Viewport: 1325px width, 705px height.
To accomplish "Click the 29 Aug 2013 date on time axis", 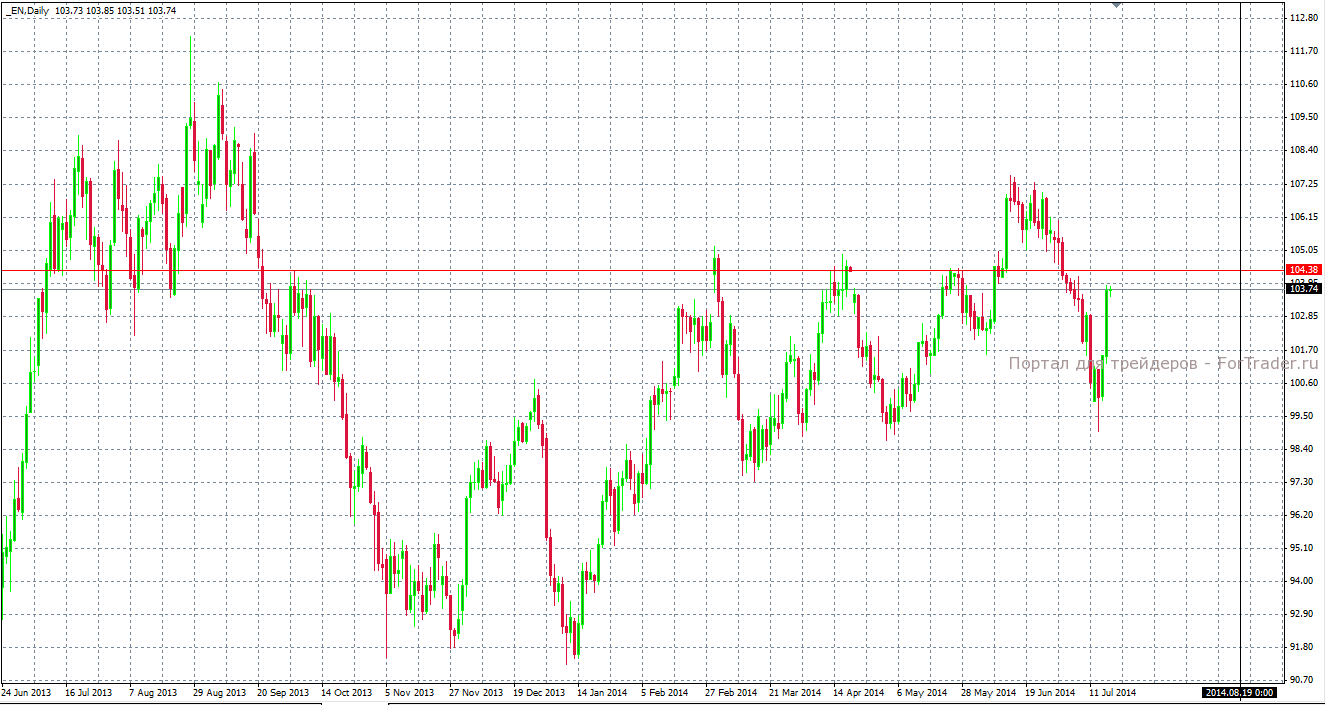I will [x=219, y=692].
